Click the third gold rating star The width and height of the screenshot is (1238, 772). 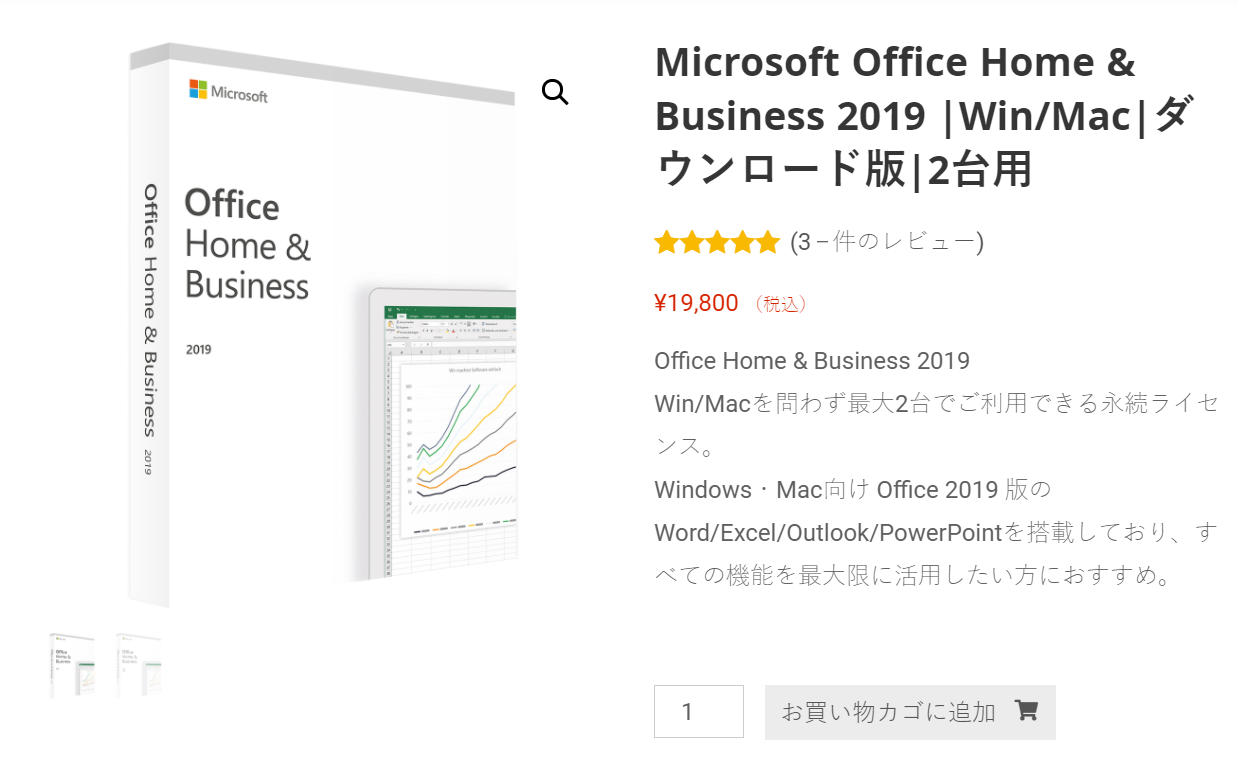717,243
